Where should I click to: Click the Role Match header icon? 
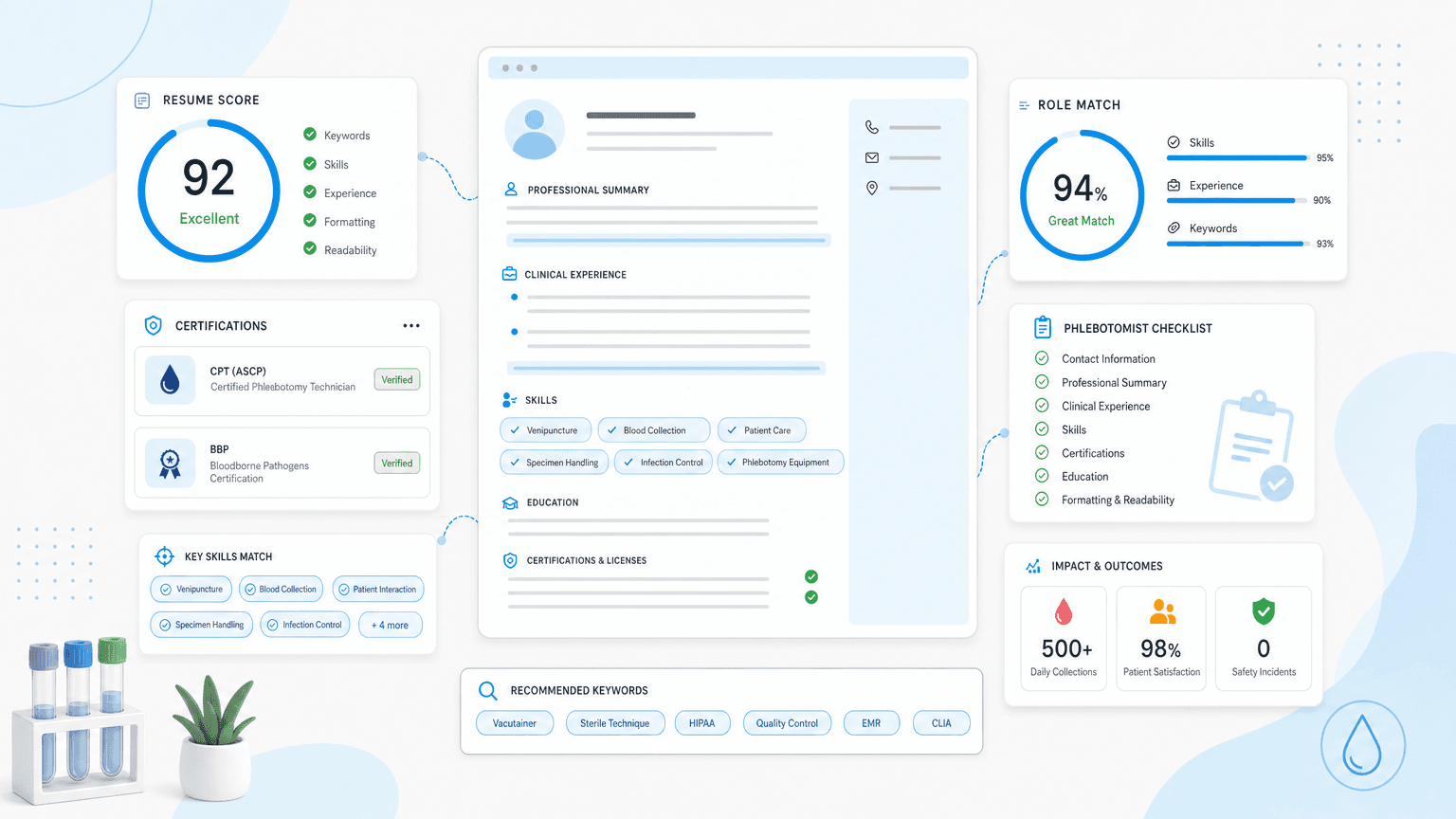[x=1024, y=105]
